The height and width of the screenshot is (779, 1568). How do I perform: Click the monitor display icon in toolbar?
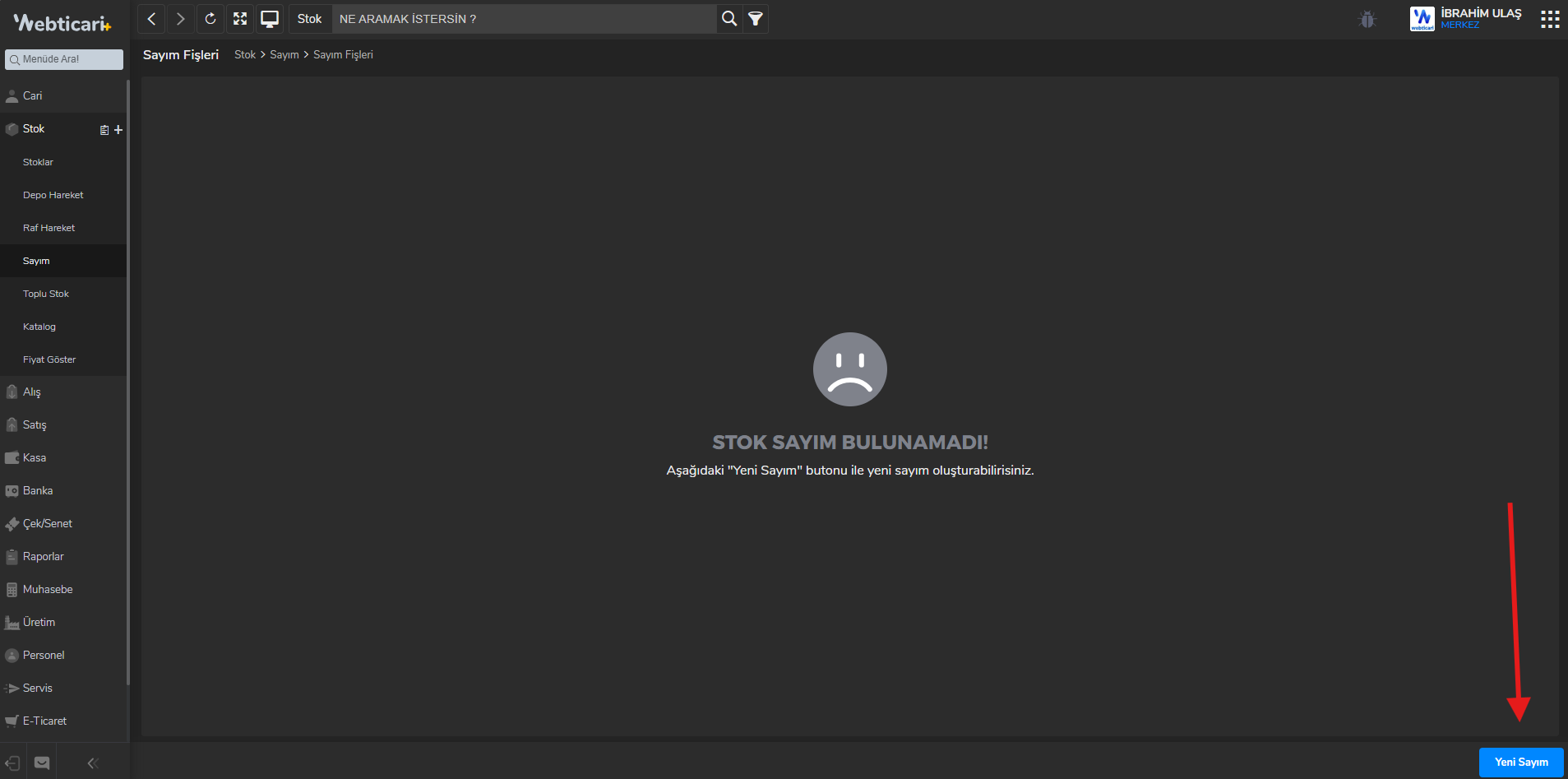coord(270,19)
